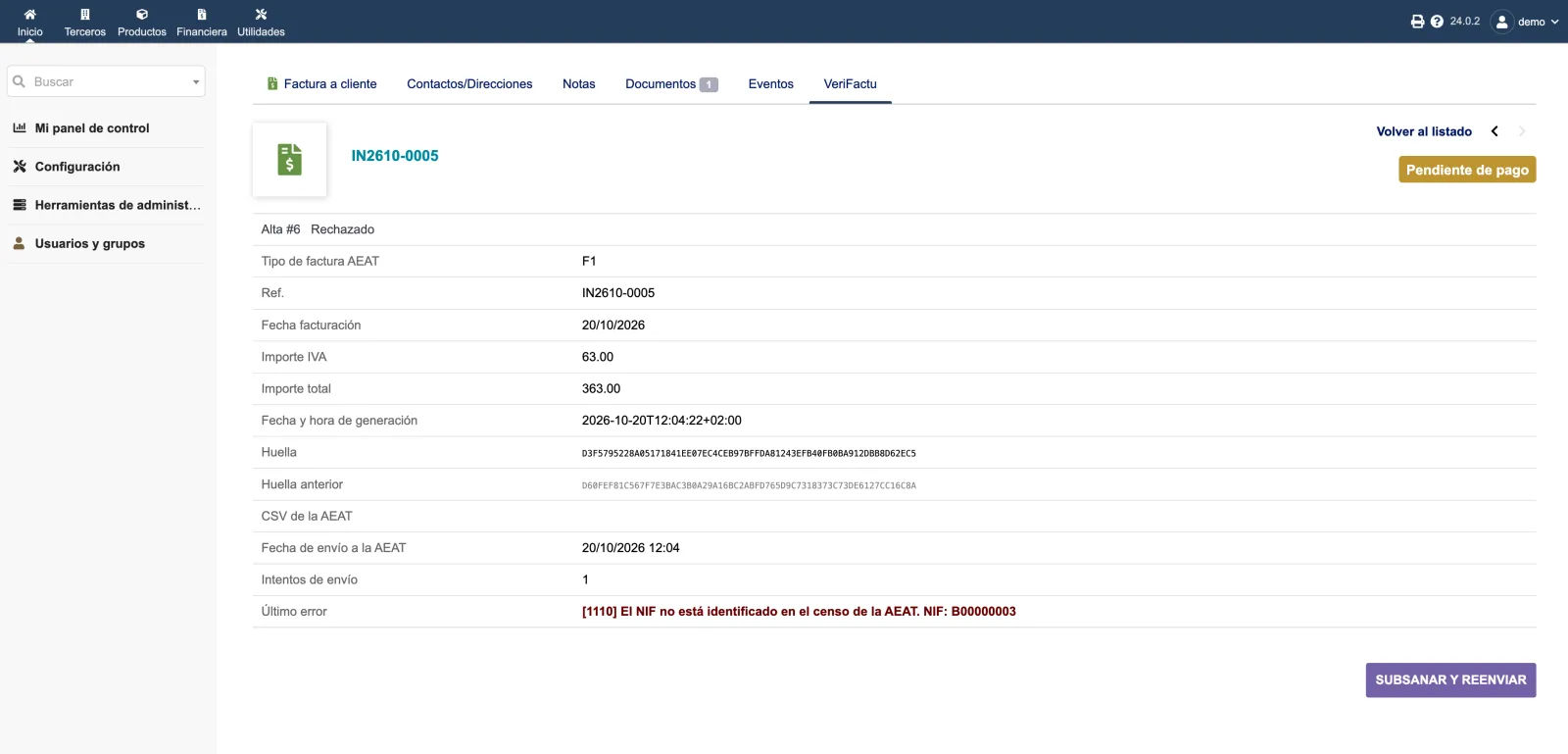Click the Importe total value 363.00

click(601, 389)
